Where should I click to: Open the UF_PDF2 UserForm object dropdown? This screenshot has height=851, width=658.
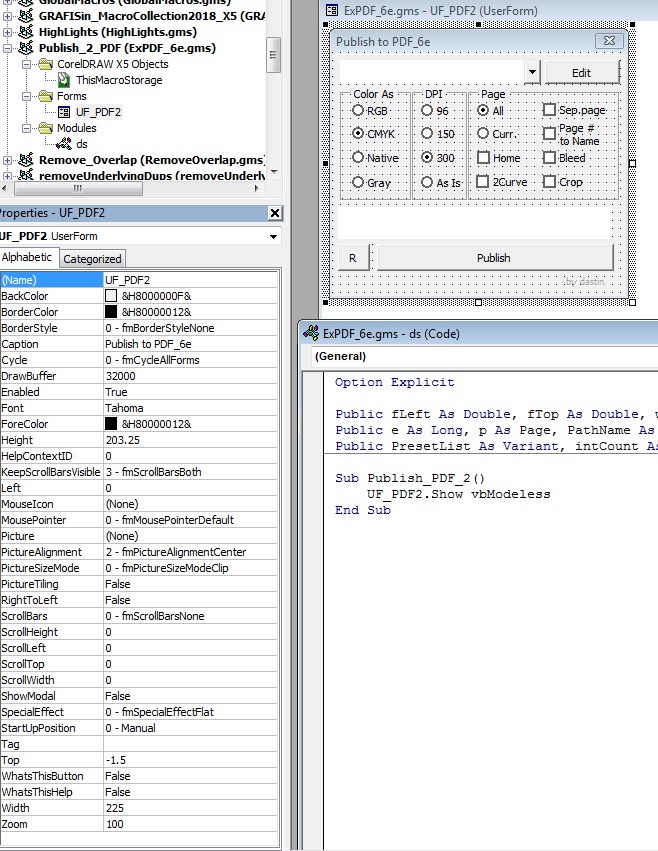[x=274, y=236]
